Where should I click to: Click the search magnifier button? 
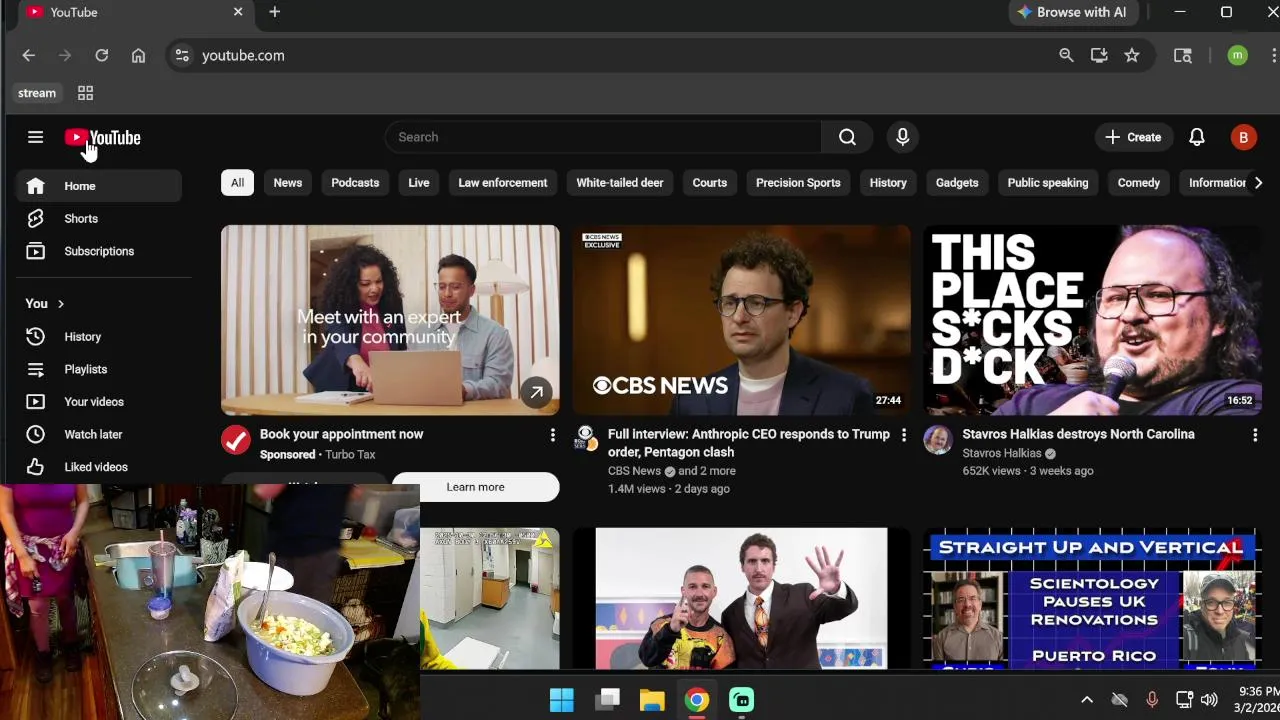click(x=847, y=137)
